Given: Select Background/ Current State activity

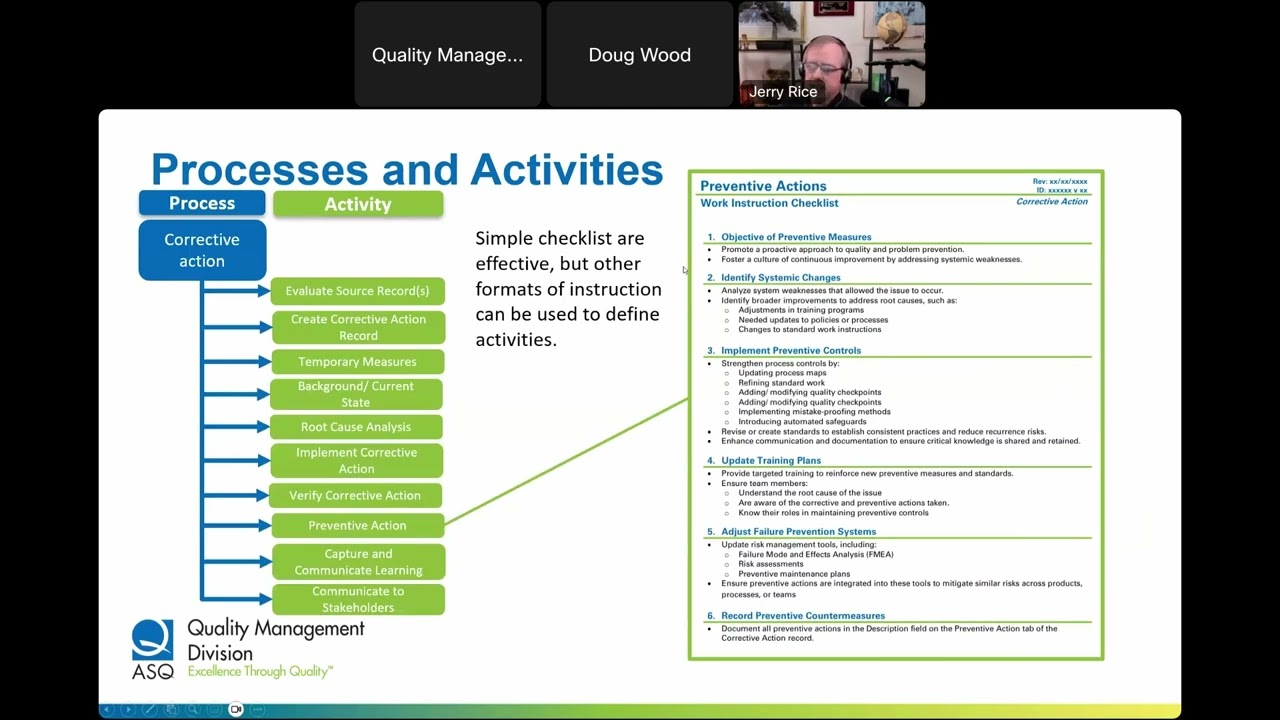Looking at the screenshot, I should 356,394.
